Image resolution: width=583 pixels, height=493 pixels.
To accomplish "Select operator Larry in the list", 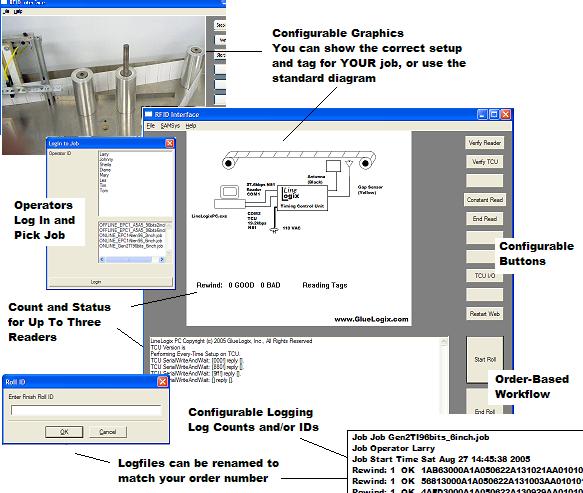I will click(x=104, y=154).
